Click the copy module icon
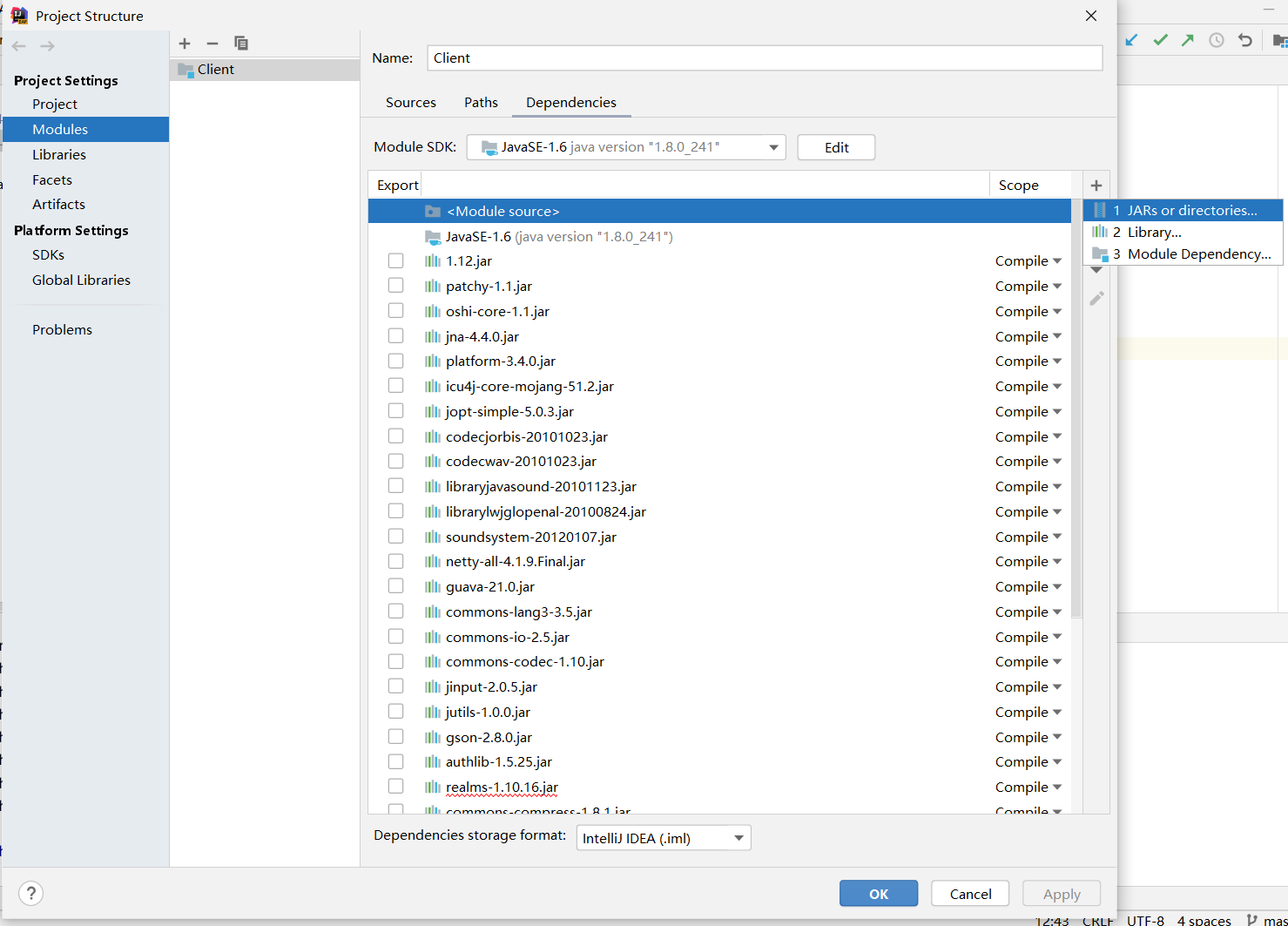Image resolution: width=1288 pixels, height=926 pixels. pyautogui.click(x=241, y=44)
